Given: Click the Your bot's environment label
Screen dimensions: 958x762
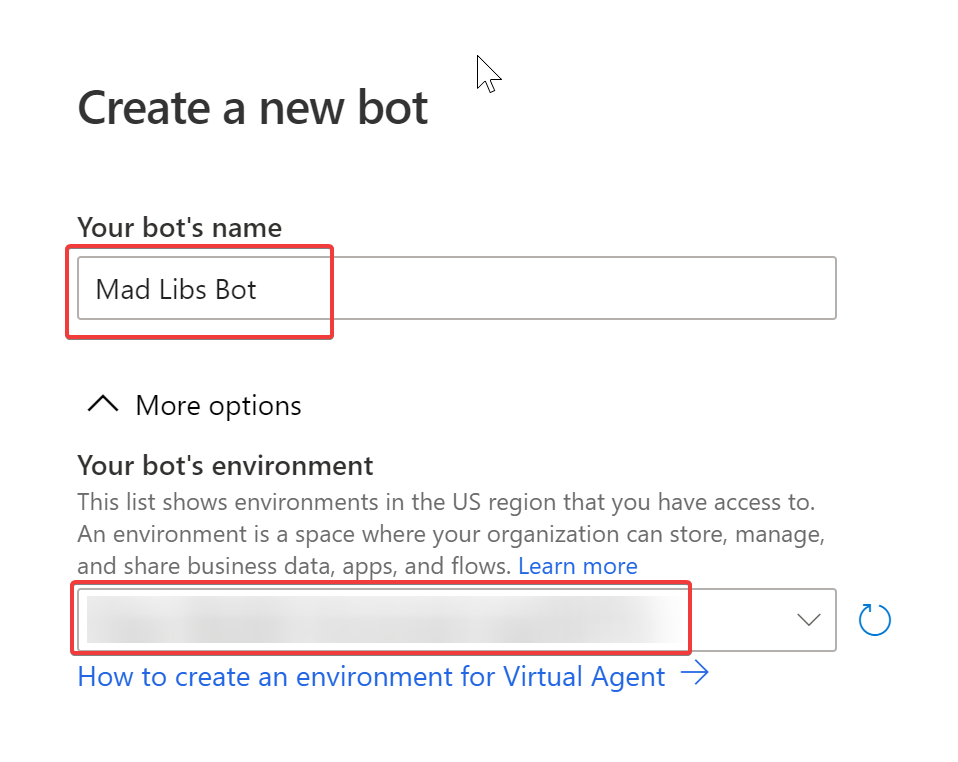Looking at the screenshot, I should pos(225,465).
